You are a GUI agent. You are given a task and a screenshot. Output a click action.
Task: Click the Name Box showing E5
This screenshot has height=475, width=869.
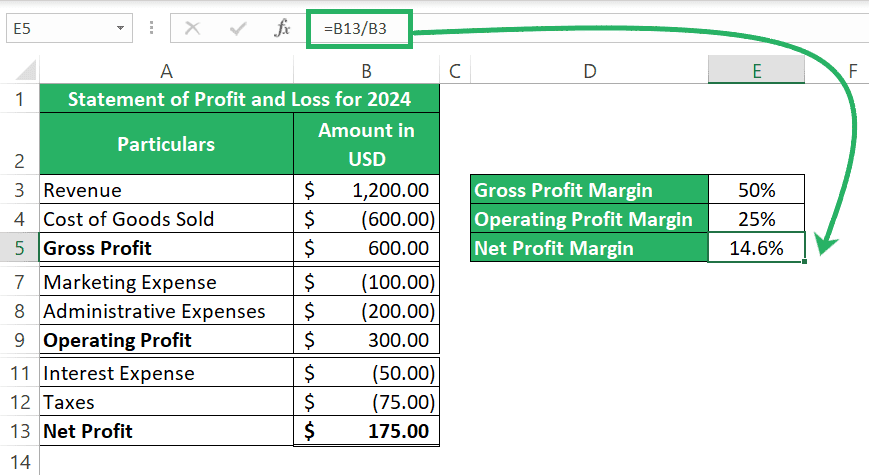[69, 28]
